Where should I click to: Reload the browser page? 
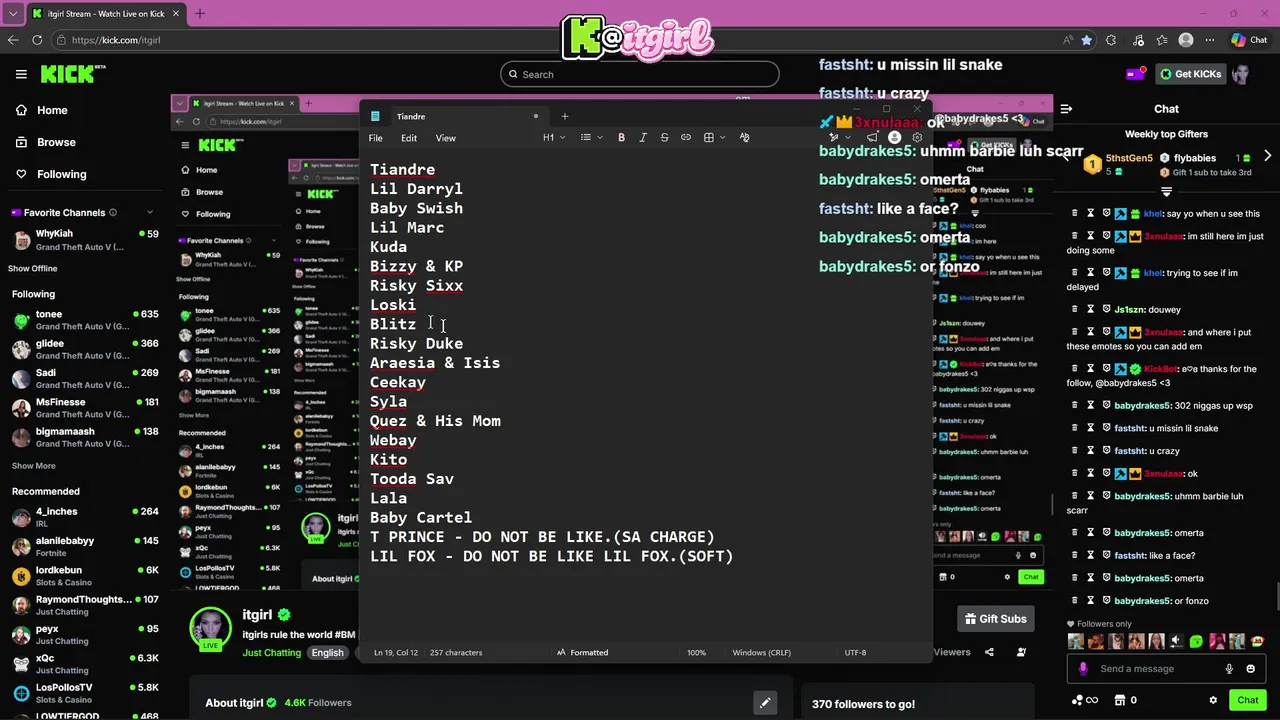tap(37, 40)
